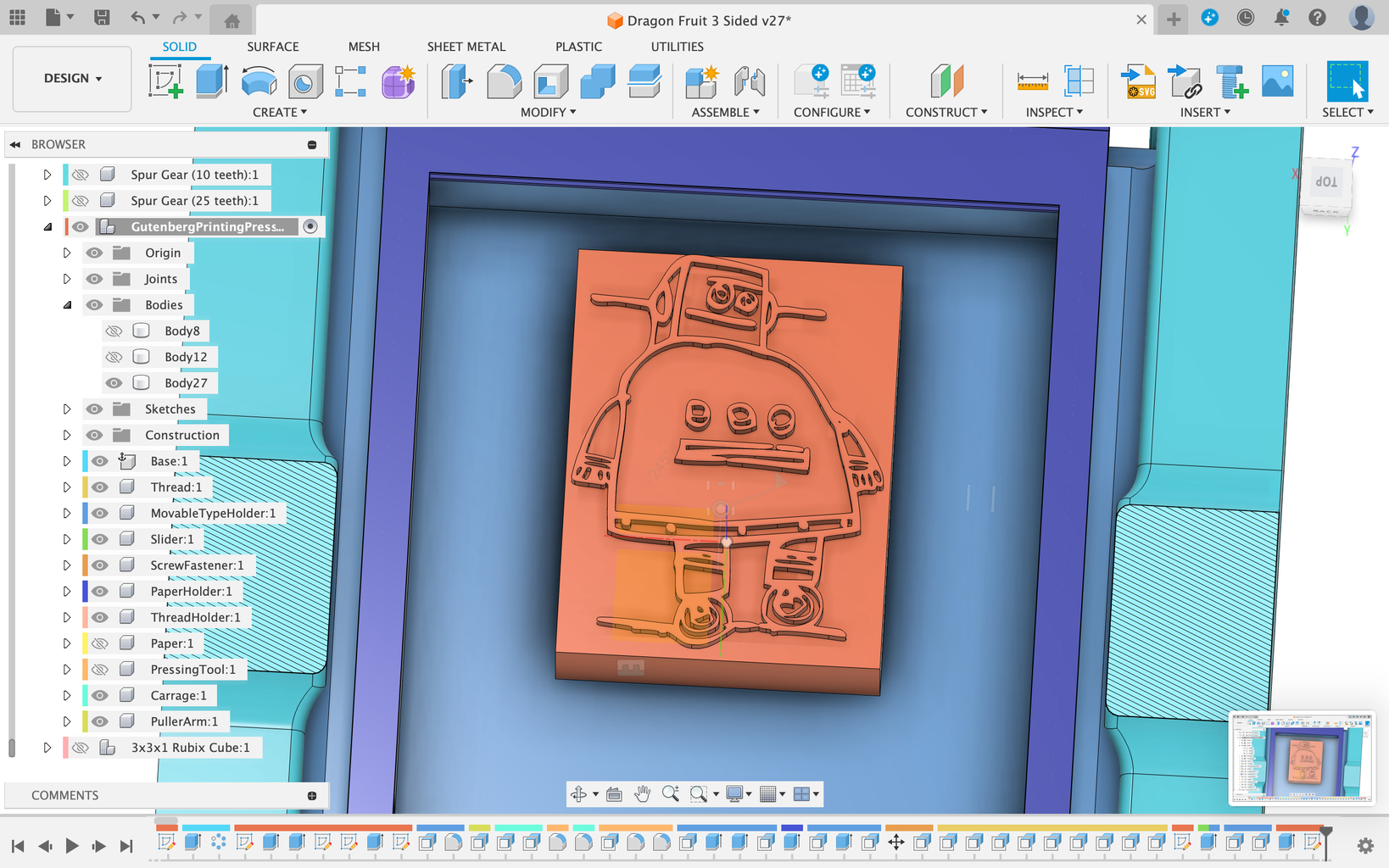Click the Insert McMaster-Carr Component icon

pos(1231,81)
